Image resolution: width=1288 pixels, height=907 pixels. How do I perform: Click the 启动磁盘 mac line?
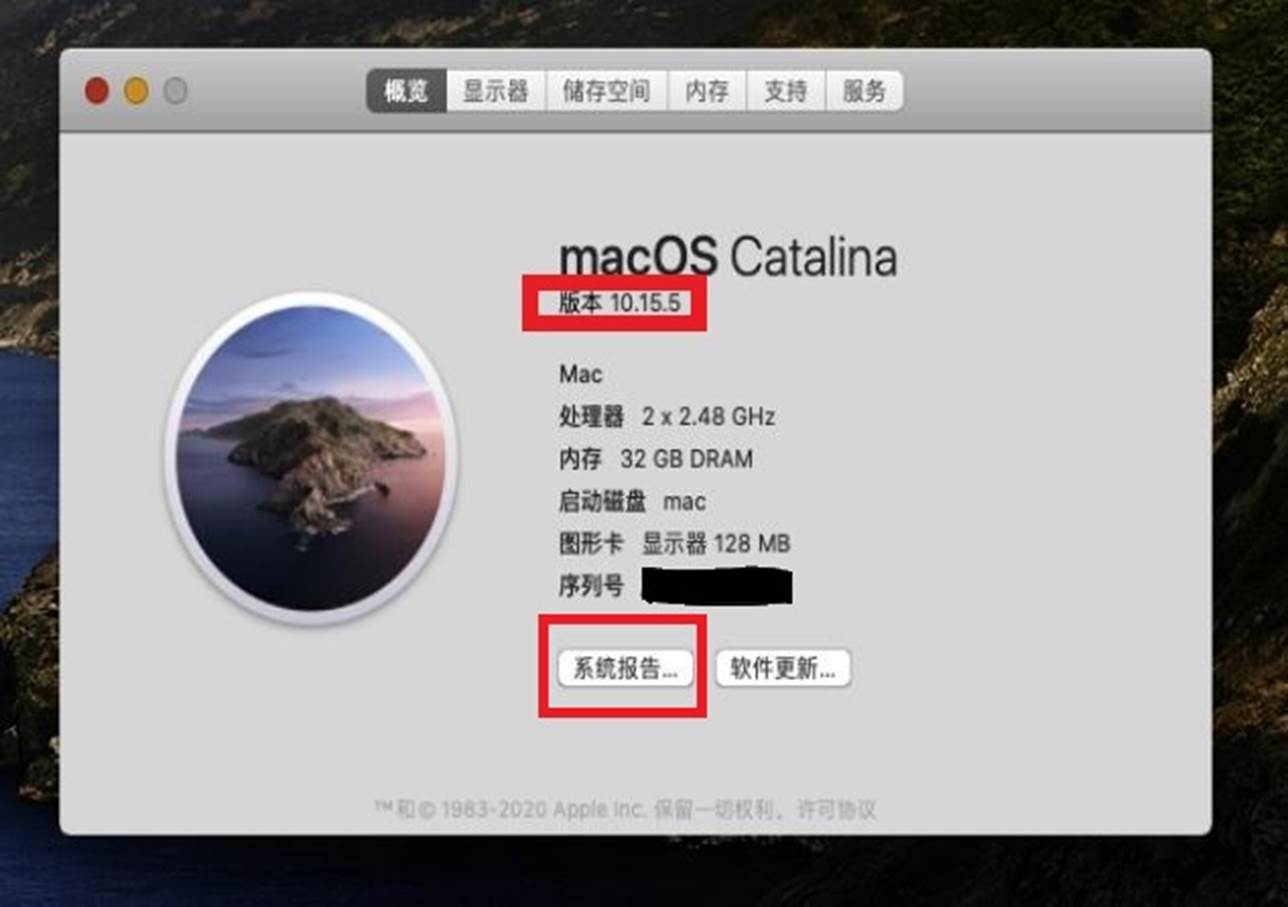tap(632, 501)
